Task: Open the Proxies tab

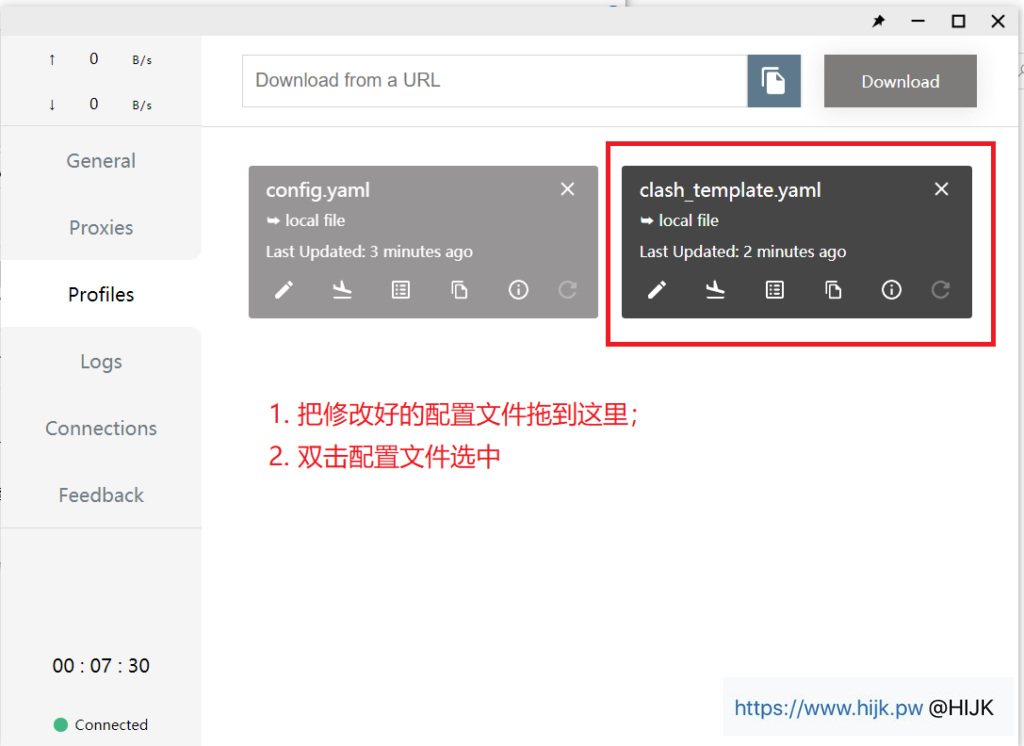Action: click(101, 228)
